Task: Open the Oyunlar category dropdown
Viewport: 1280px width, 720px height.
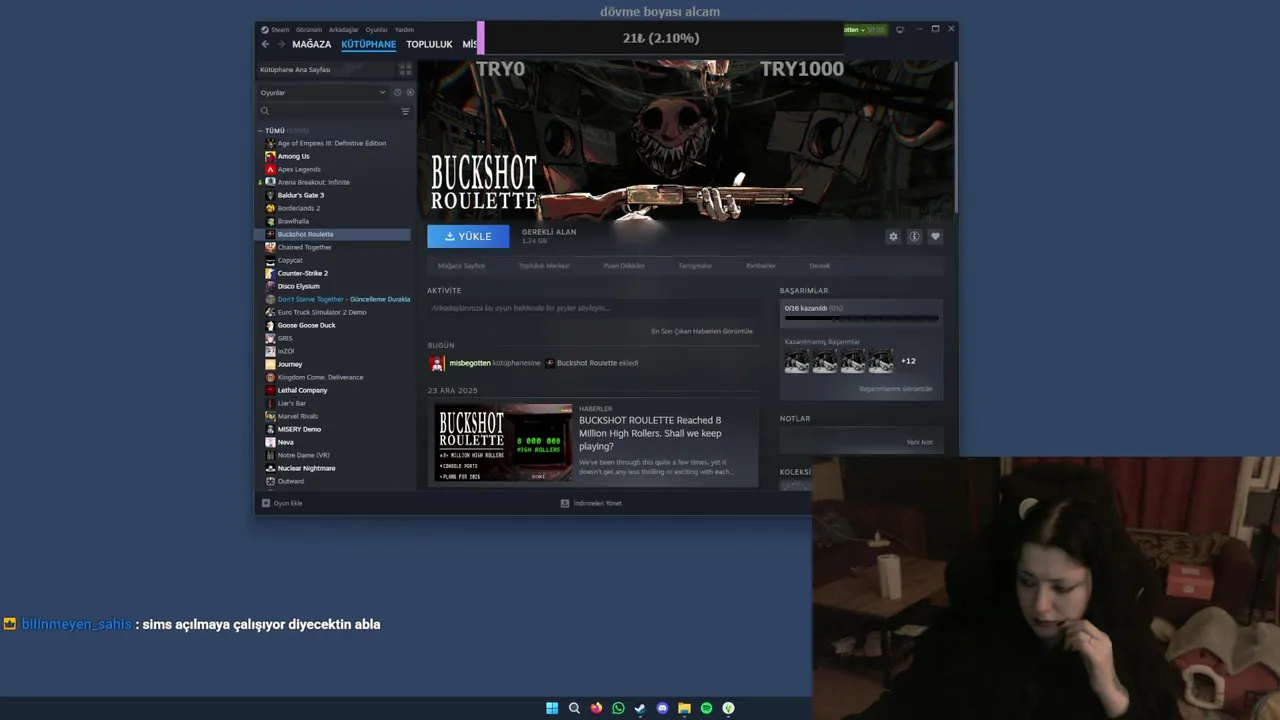Action: pos(323,92)
